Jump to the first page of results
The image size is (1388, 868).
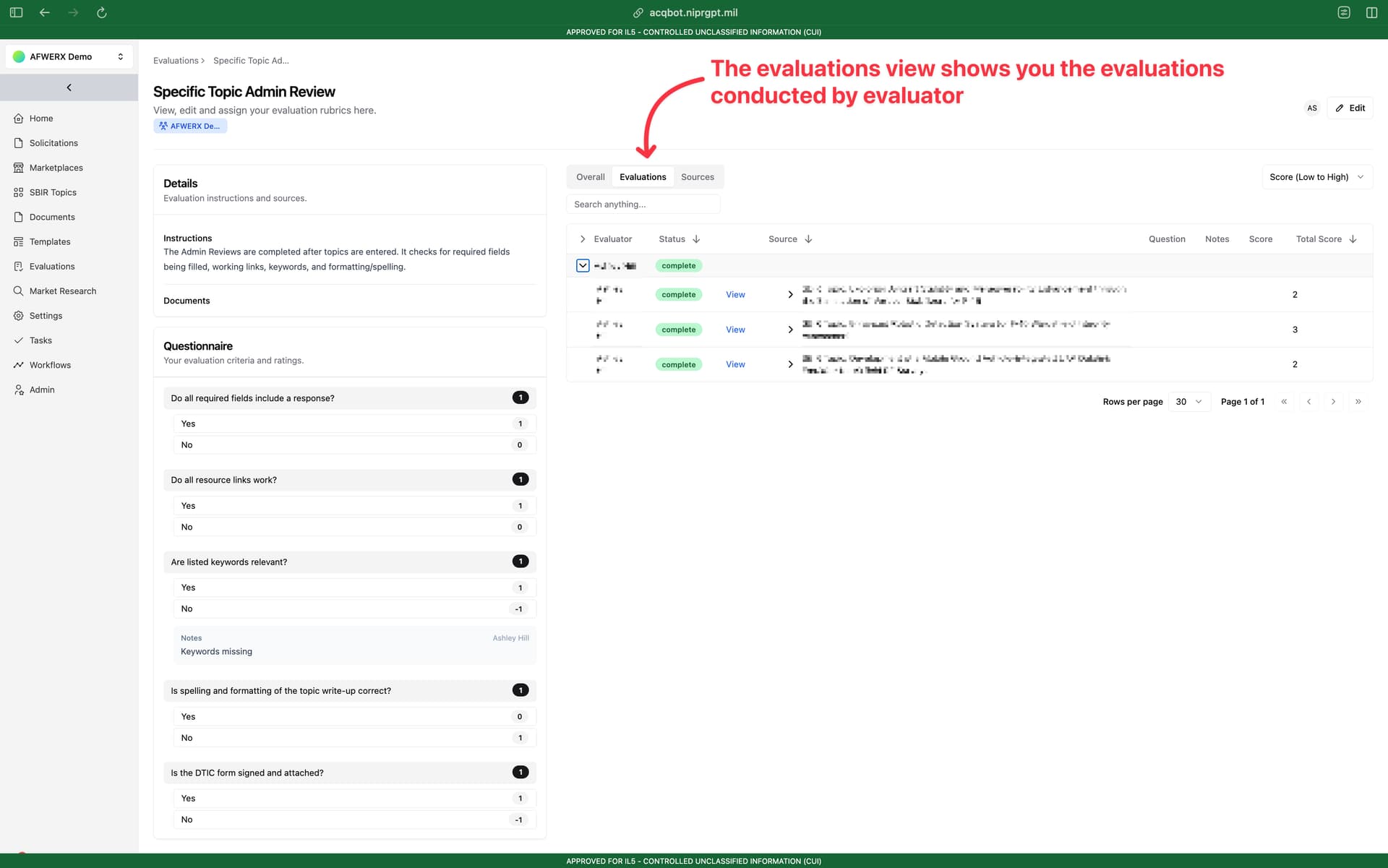click(1284, 402)
